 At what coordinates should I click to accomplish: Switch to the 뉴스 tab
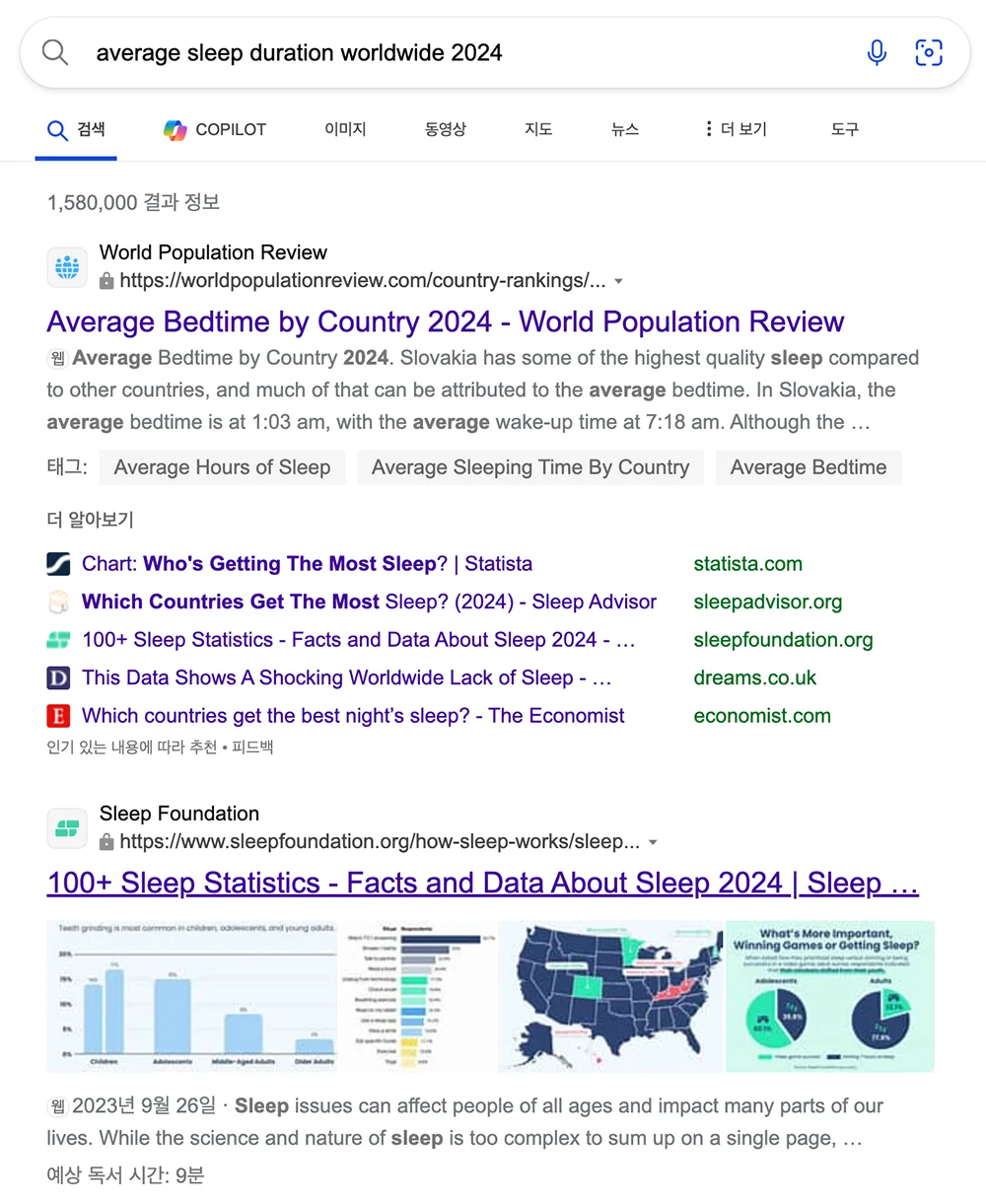(625, 129)
